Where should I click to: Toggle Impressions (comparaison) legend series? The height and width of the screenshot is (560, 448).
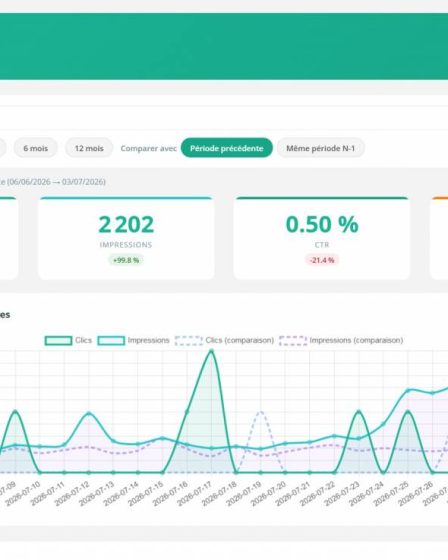(341, 340)
